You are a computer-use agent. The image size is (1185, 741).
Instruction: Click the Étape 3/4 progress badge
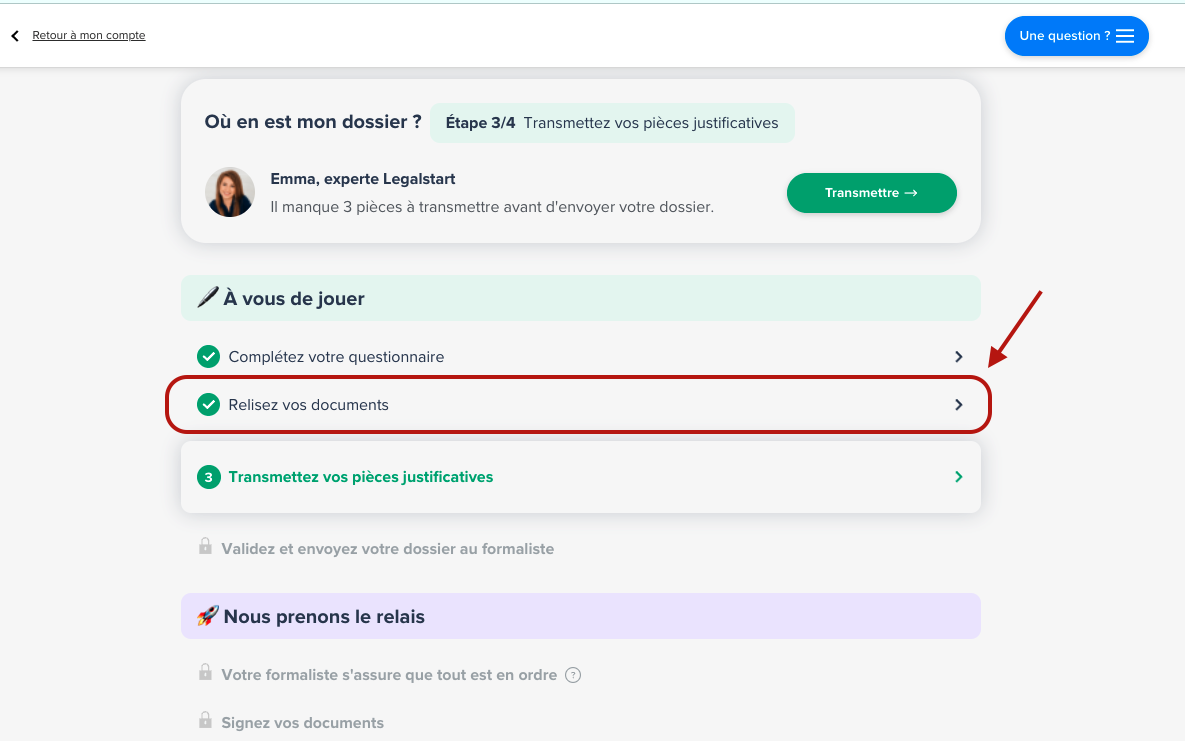pos(612,123)
